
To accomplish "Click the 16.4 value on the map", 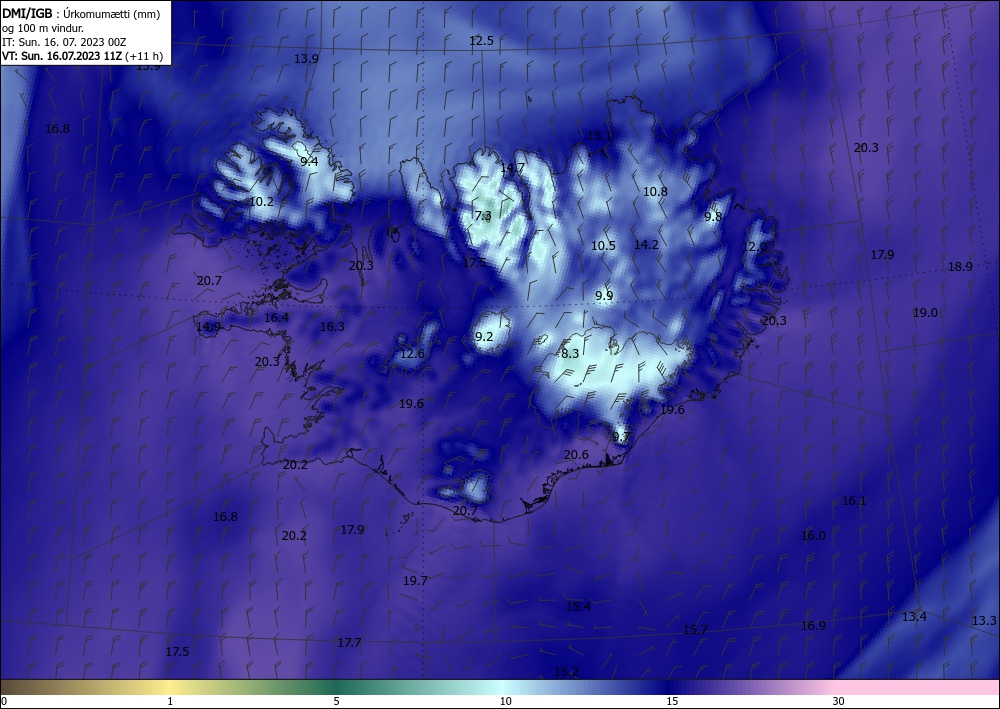I will pyautogui.click(x=276, y=318).
